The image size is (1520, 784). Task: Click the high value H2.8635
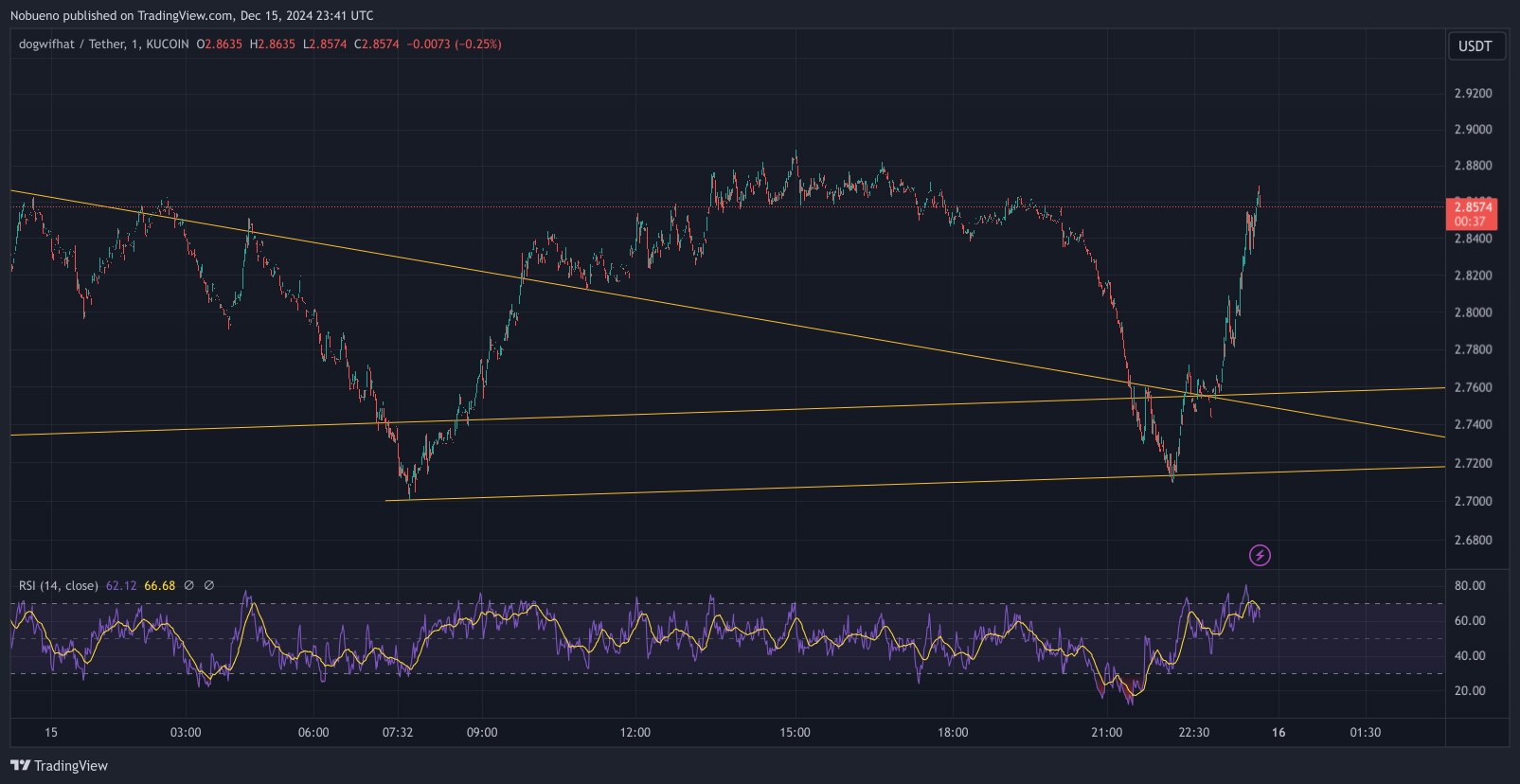(x=273, y=44)
